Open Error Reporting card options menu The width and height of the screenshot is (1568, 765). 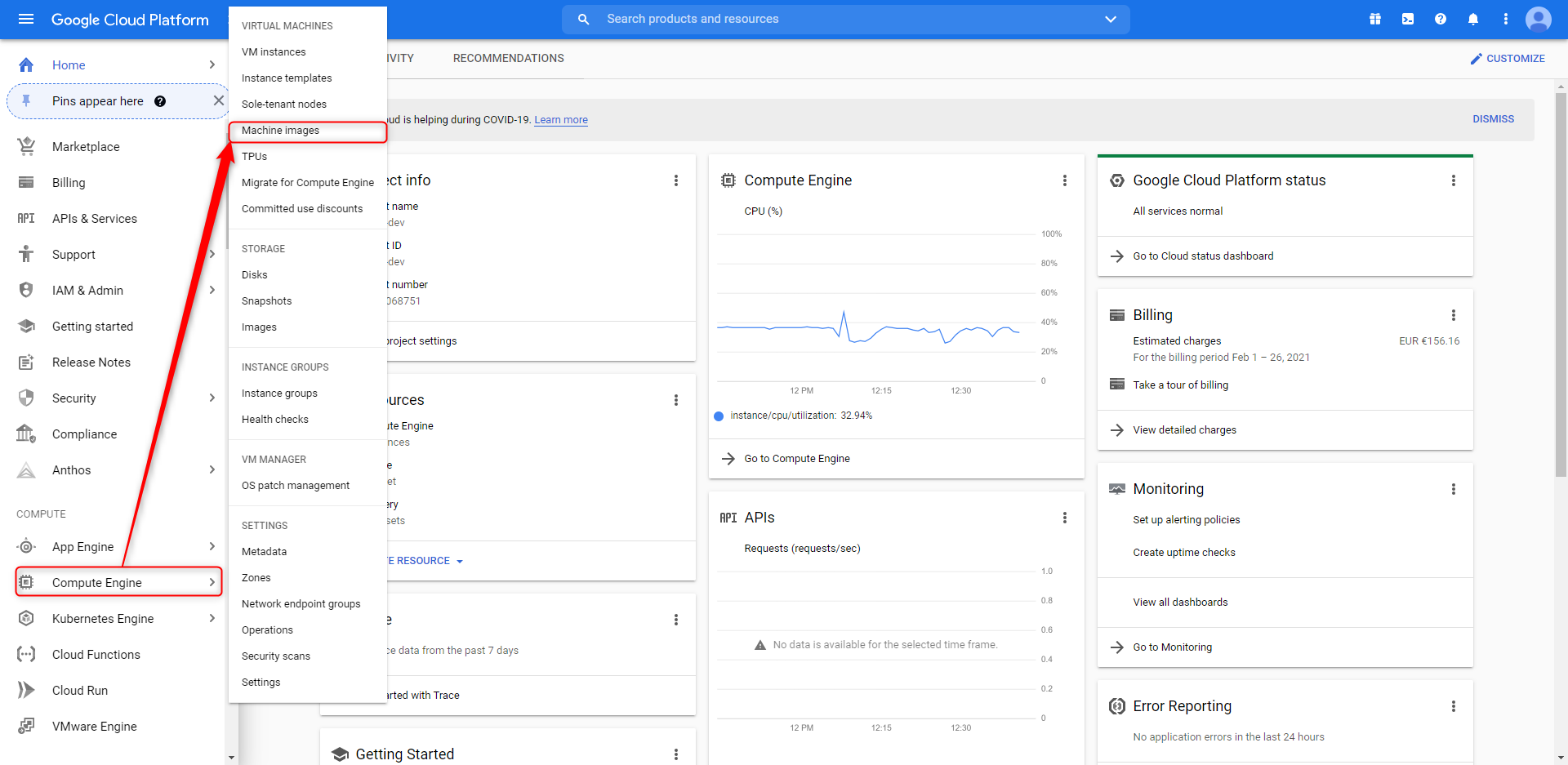[1453, 706]
